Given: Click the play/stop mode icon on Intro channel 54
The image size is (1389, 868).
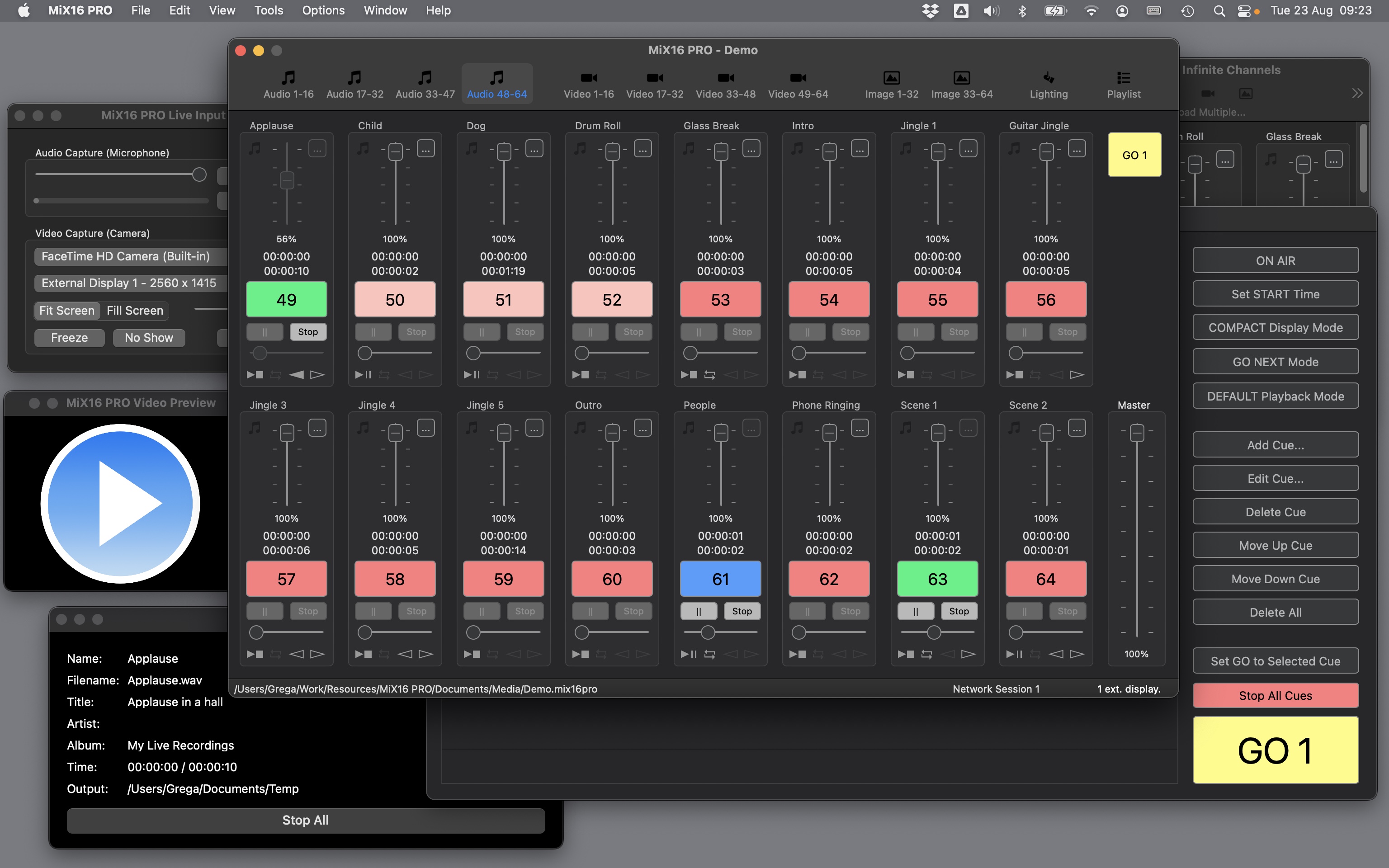Looking at the screenshot, I should [797, 375].
